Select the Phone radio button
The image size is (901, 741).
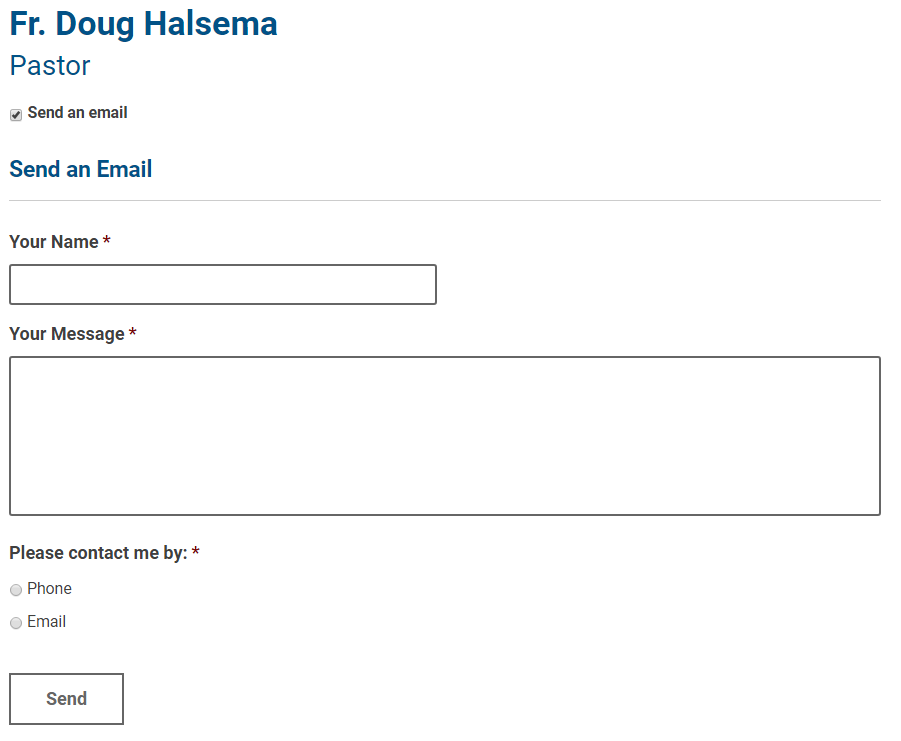pyautogui.click(x=16, y=590)
